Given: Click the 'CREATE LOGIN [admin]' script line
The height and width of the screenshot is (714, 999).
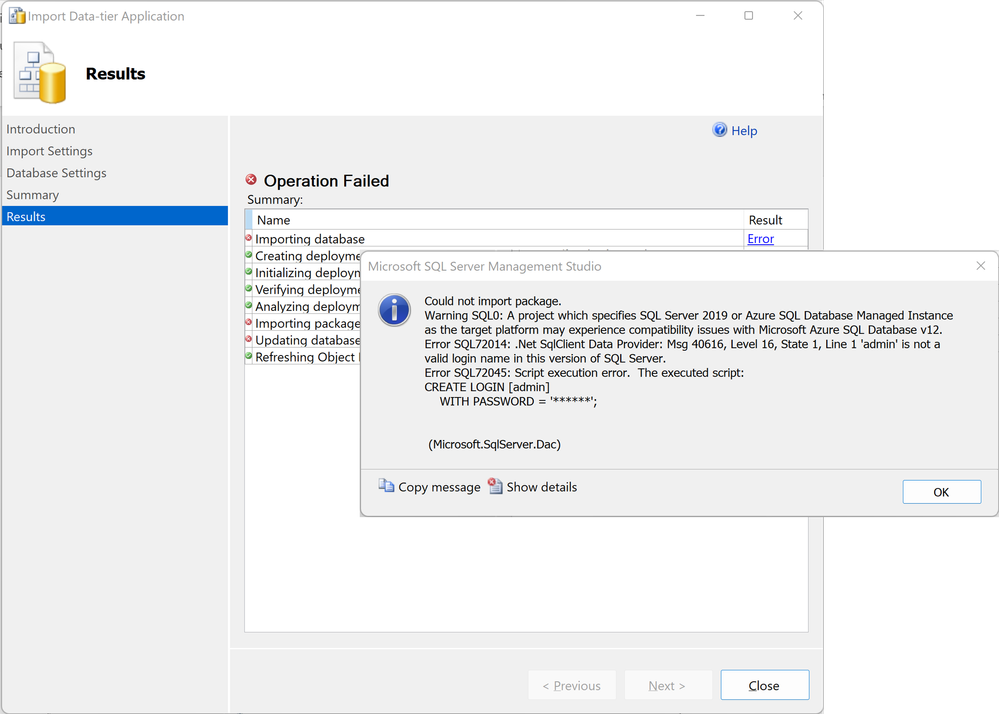Looking at the screenshot, I should pyautogui.click(x=487, y=387).
